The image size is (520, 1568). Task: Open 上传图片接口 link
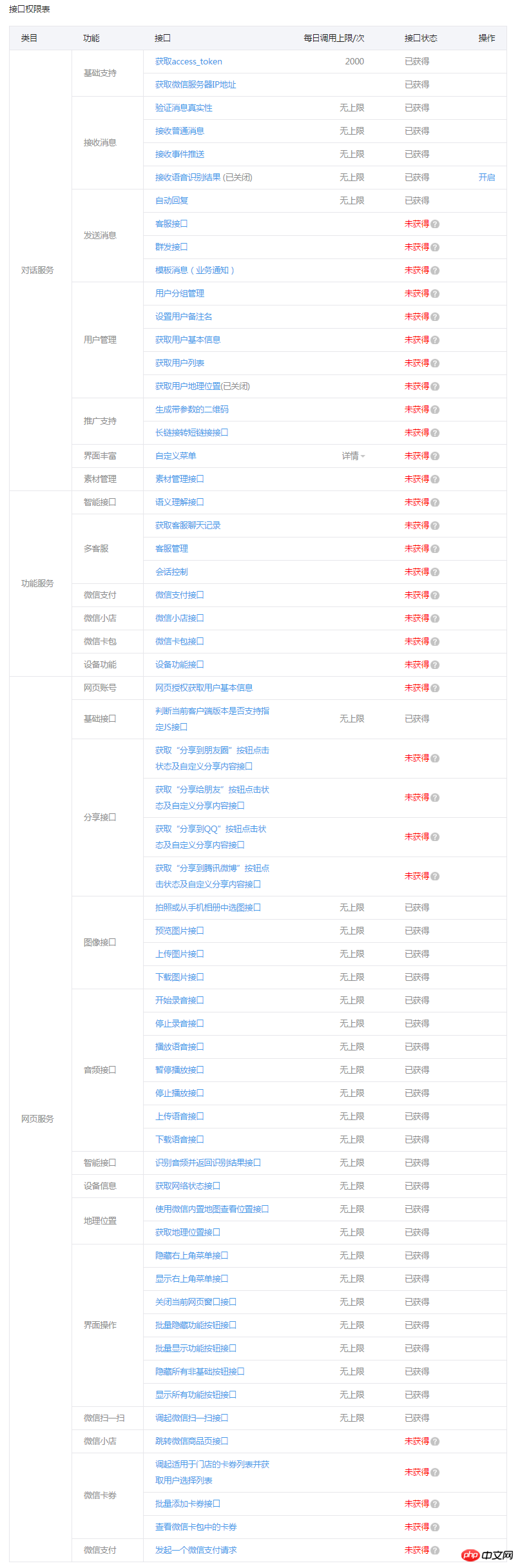pyautogui.click(x=180, y=954)
